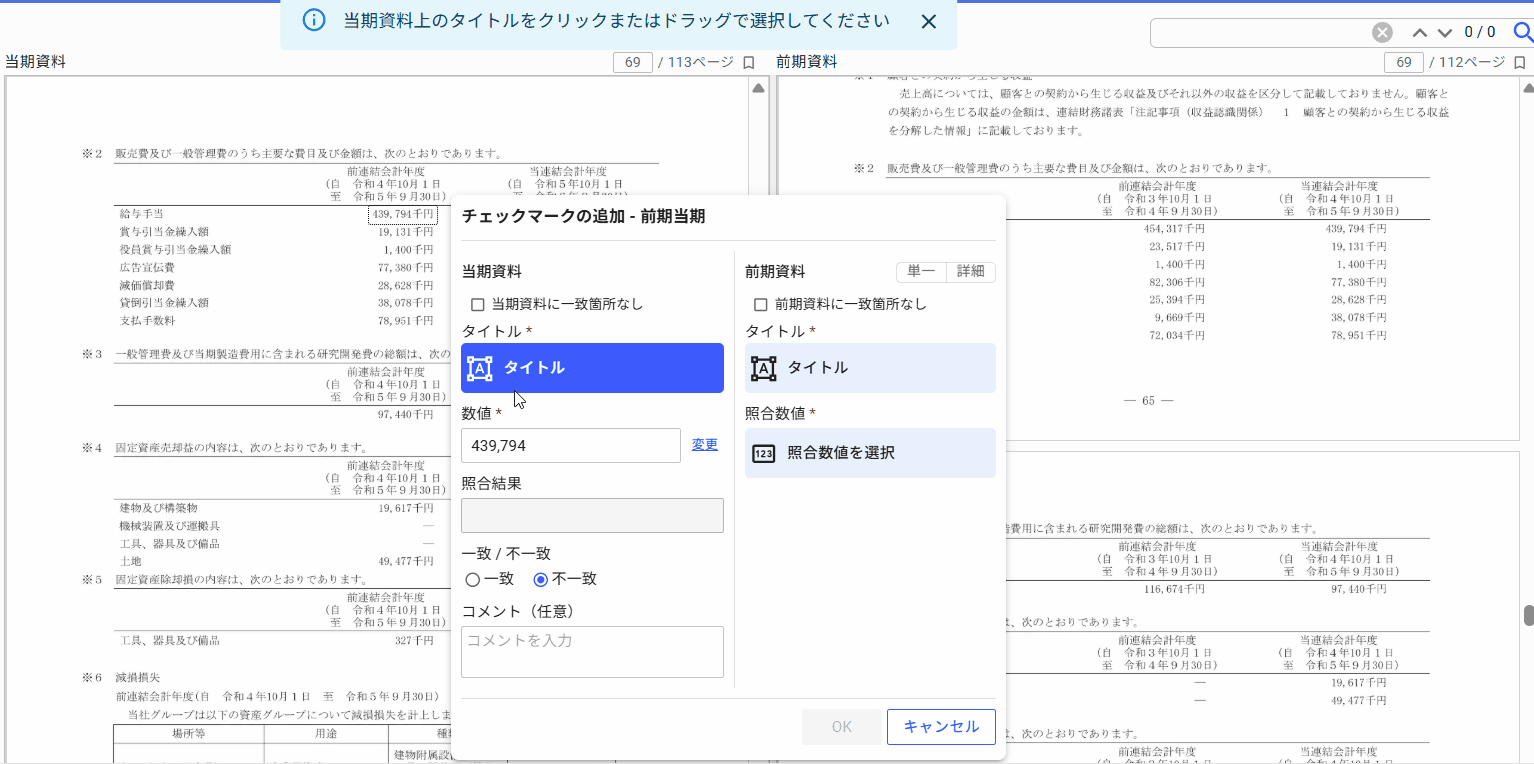
Task: Click the キャンセル button
Action: [x=941, y=727]
